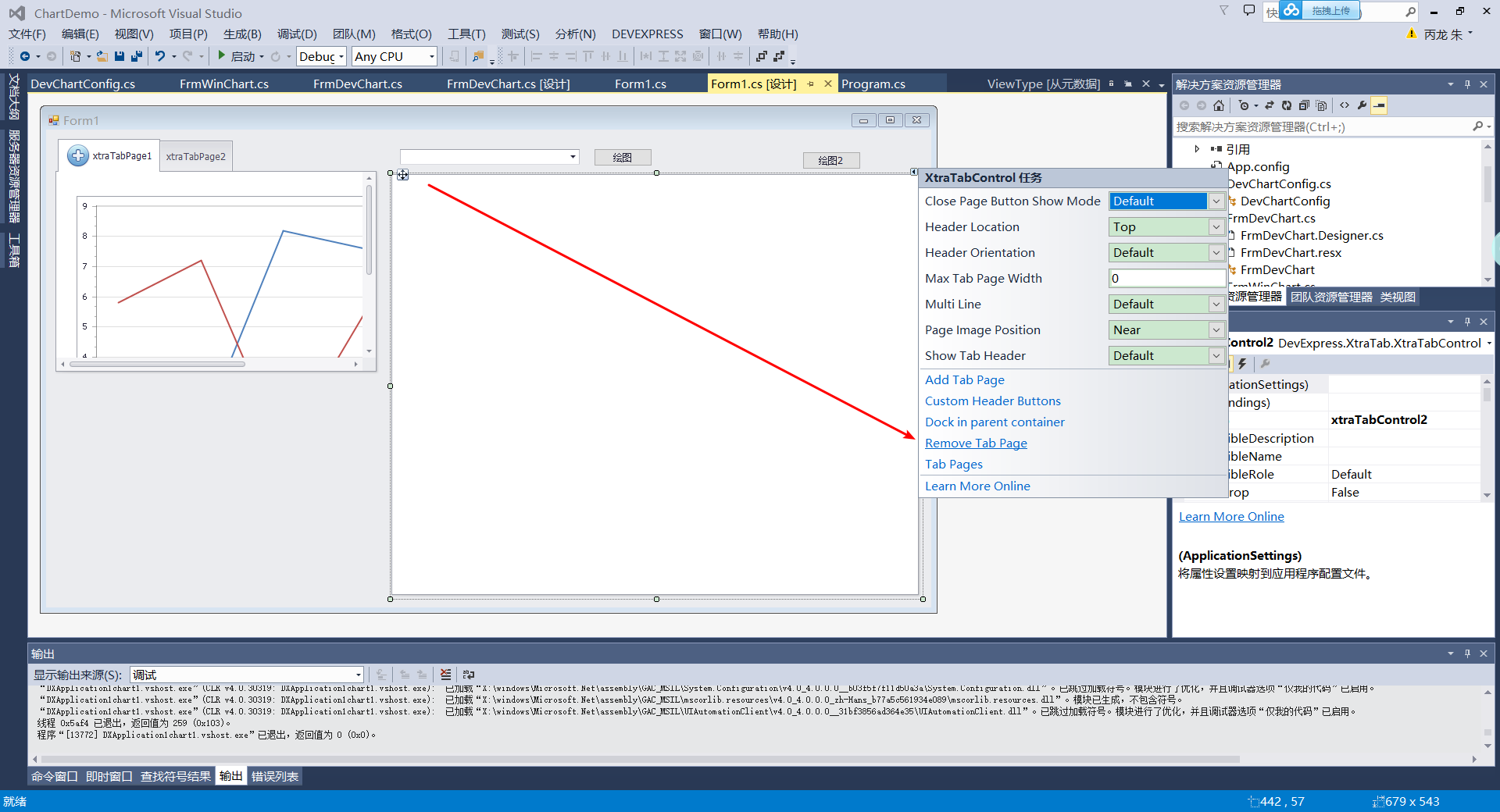Viewport: 1500px width, 812px height.
Task: Open the Show Tab Header dropdown
Action: pos(1216,356)
